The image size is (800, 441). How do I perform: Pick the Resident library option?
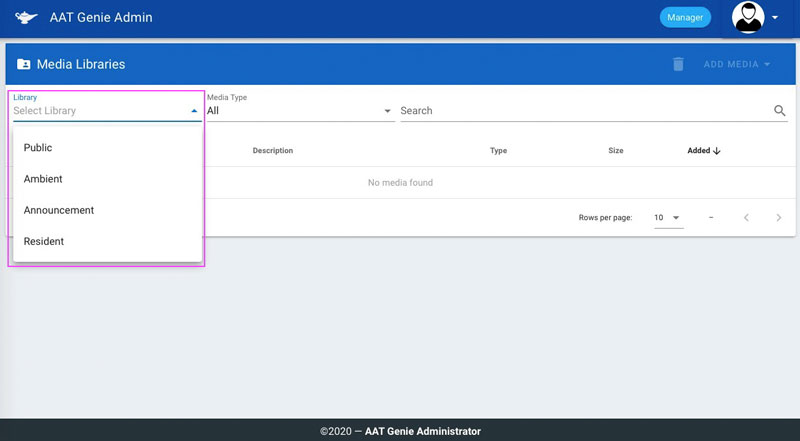pos(45,241)
